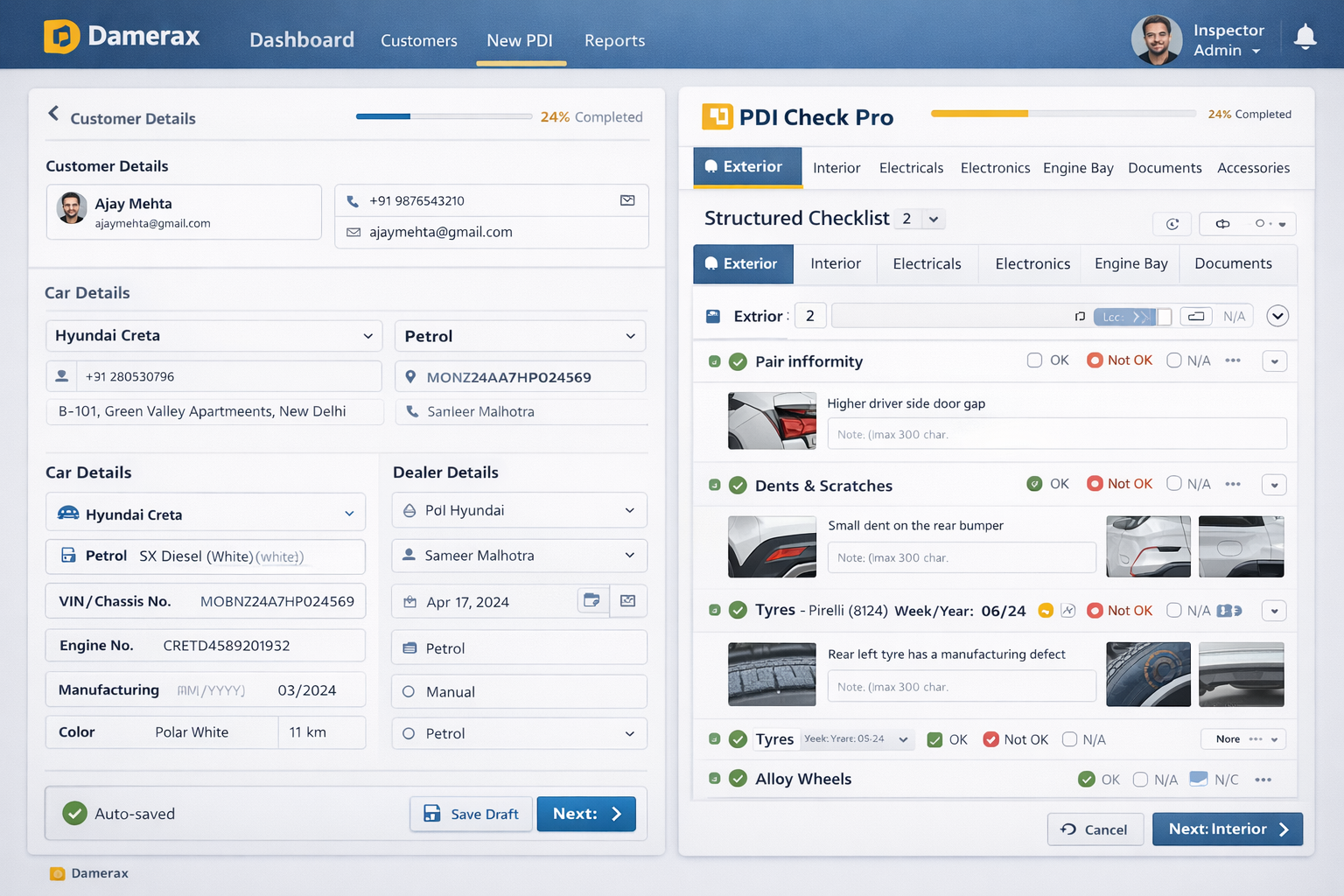Viewport: 1344px width, 896px height.
Task: Click the note field under the rear bumper dent
Action: [961, 557]
